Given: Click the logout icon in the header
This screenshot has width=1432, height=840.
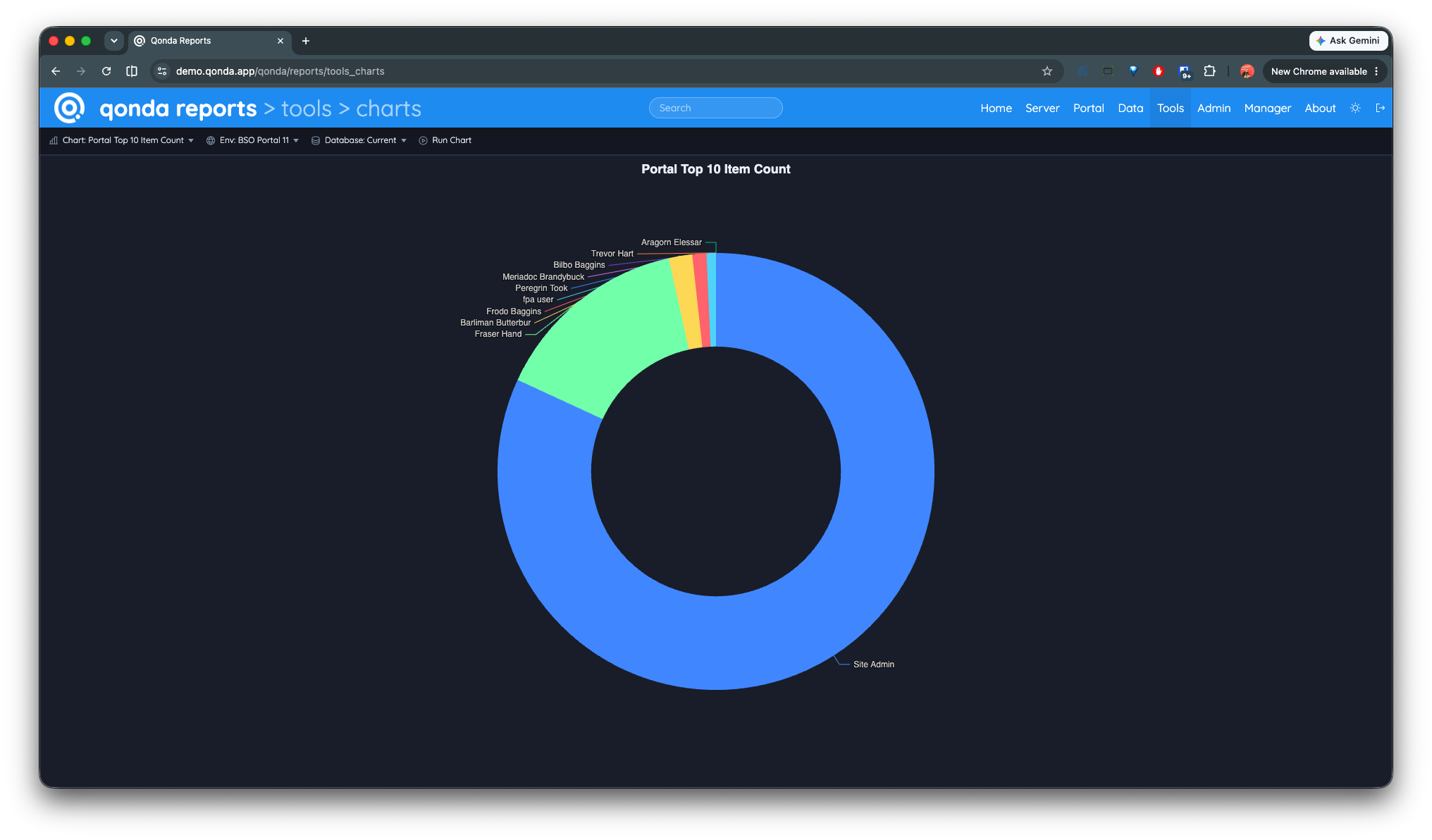Looking at the screenshot, I should 1380,108.
